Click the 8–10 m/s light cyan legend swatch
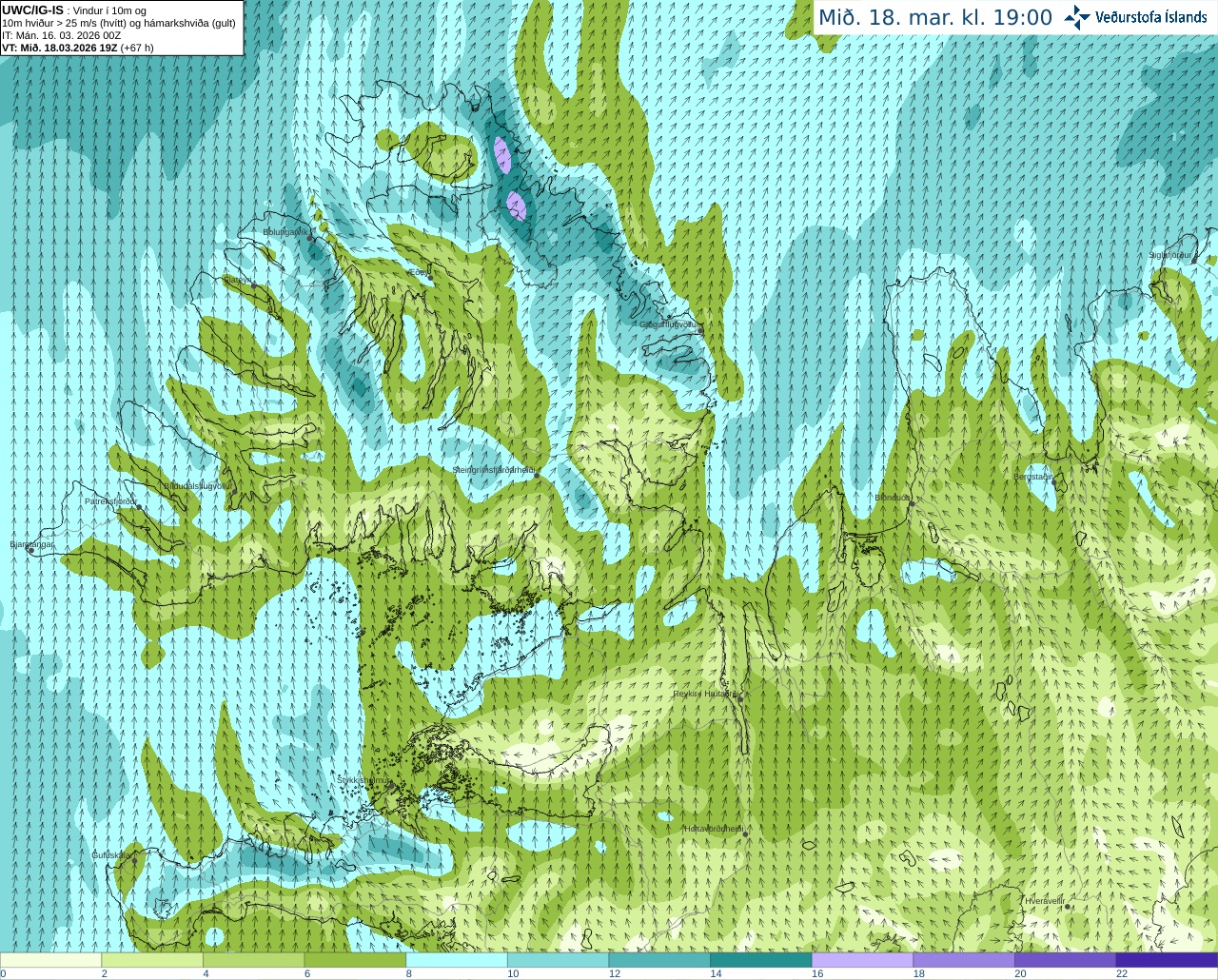Screen dimensions: 1218x980 tap(456, 960)
